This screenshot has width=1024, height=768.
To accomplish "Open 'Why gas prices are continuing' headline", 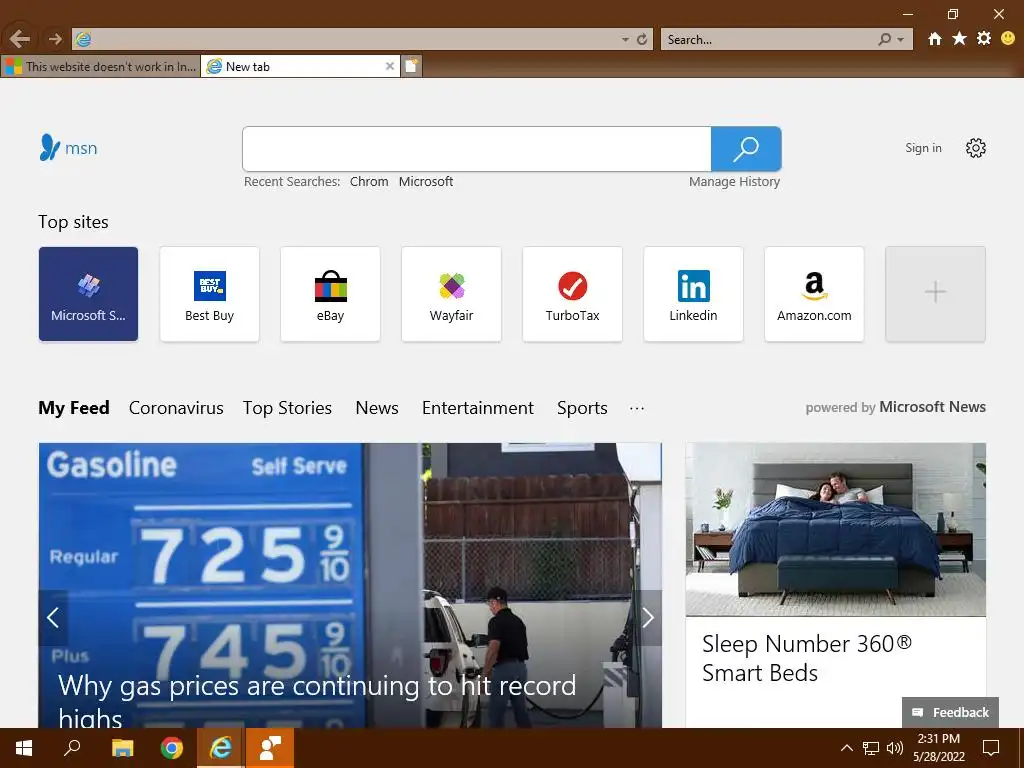I will coord(317,701).
